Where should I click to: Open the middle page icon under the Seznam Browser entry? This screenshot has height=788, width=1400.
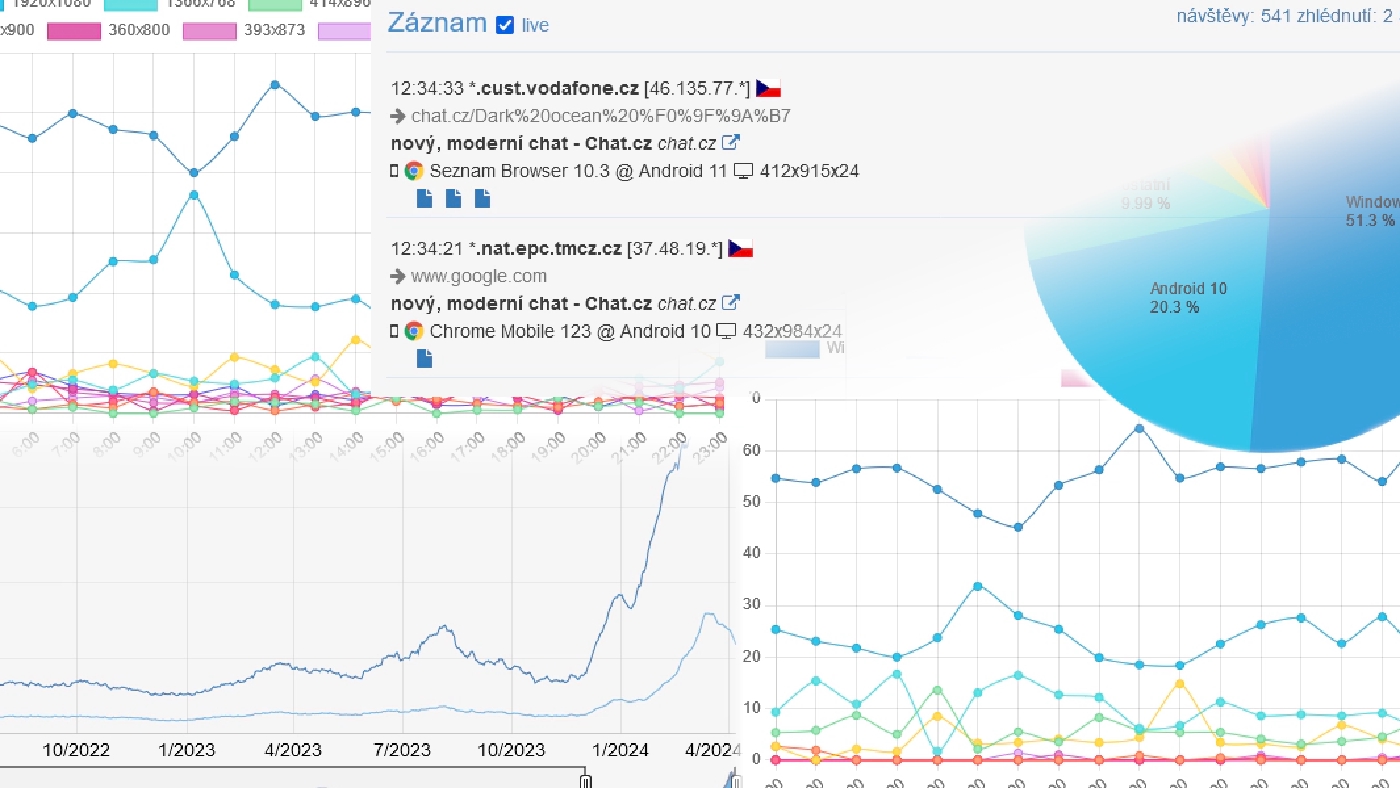pos(453,198)
